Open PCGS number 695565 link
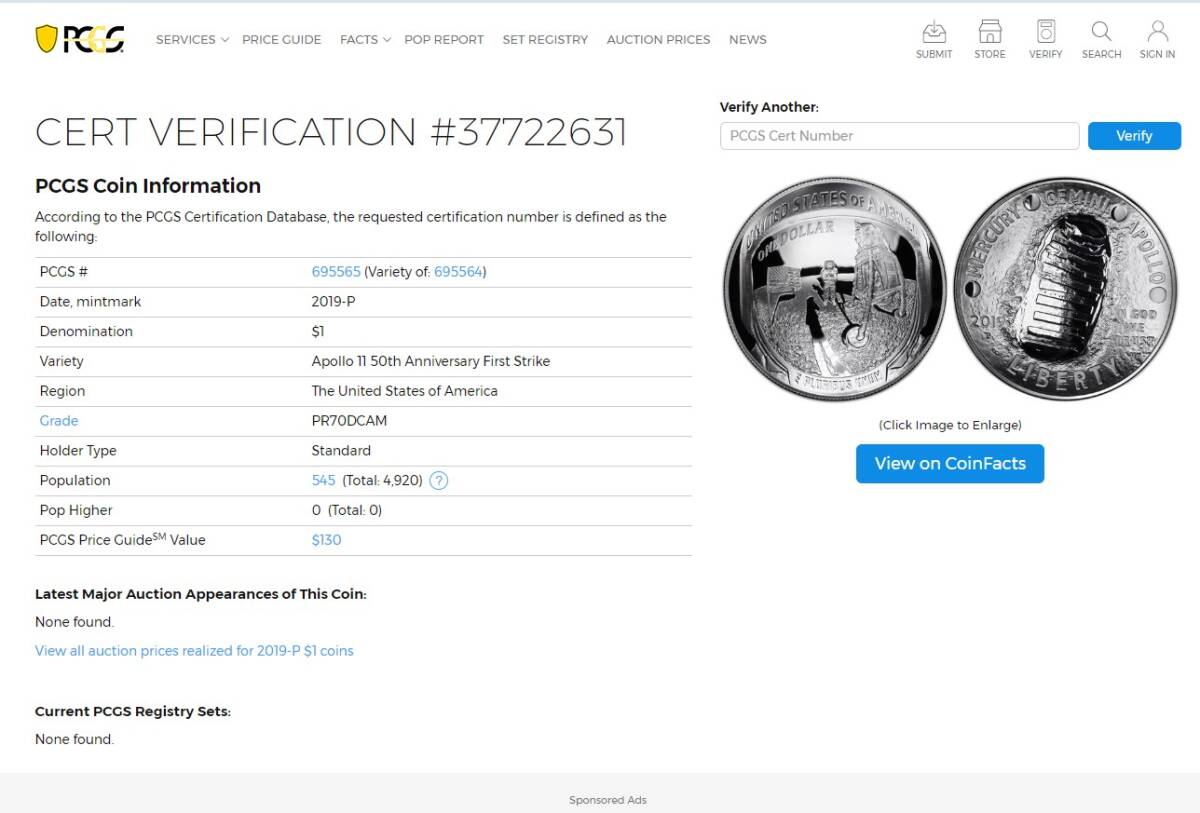 click(x=336, y=272)
